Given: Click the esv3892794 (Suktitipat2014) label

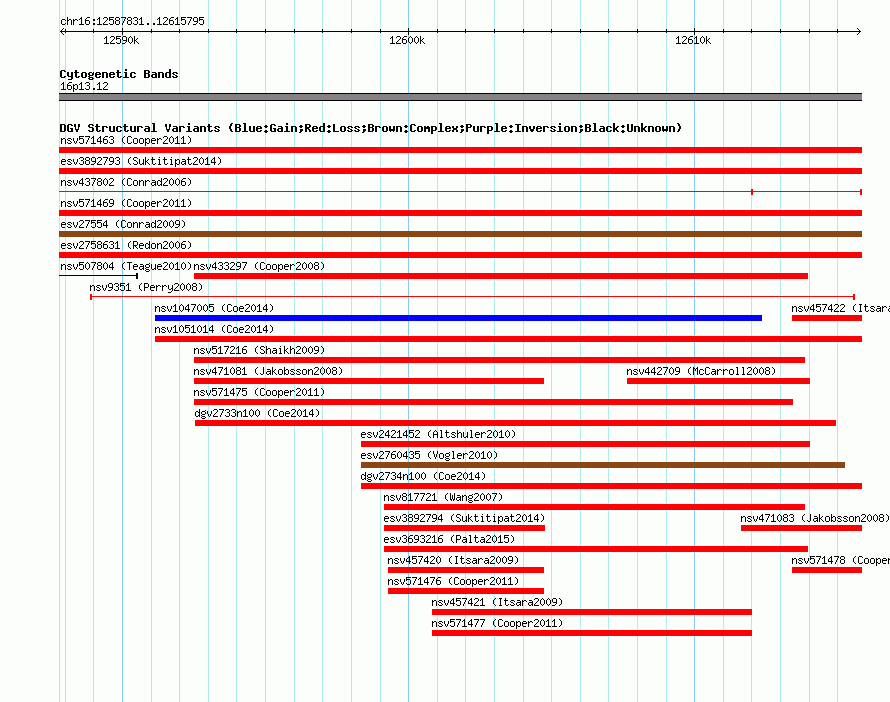Looking at the screenshot, I should pos(464,518).
